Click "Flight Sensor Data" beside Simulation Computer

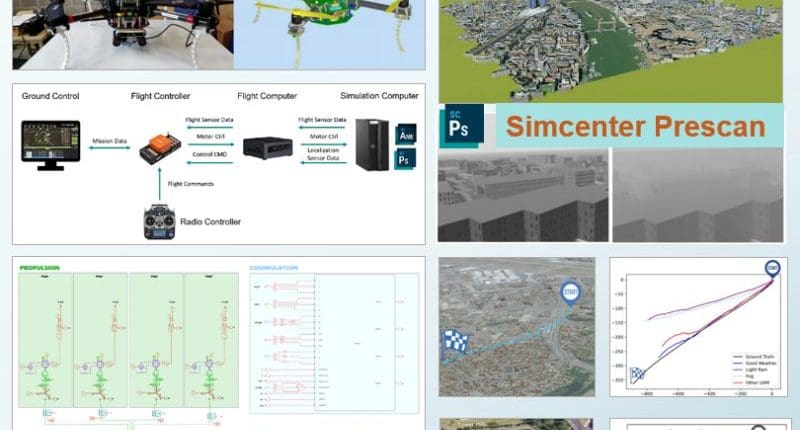(322, 119)
